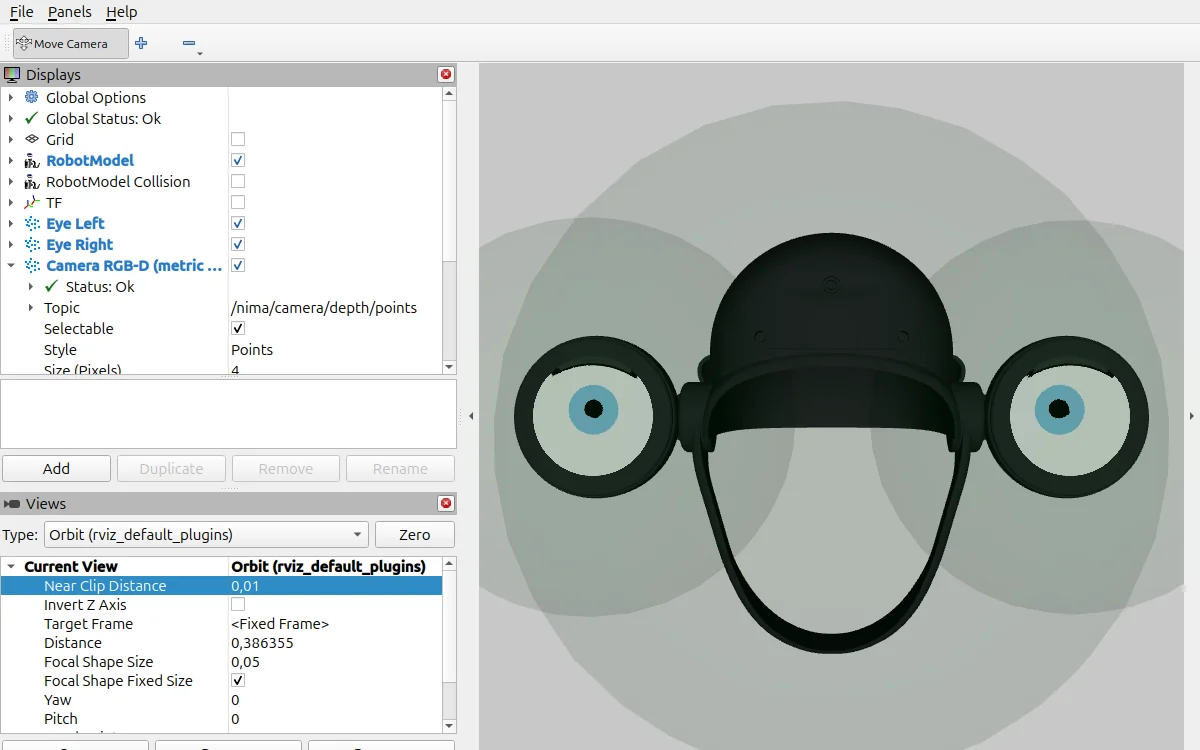Expand the Global Status: Ok item
Image resolution: width=1200 pixels, height=750 pixels.
[11, 118]
